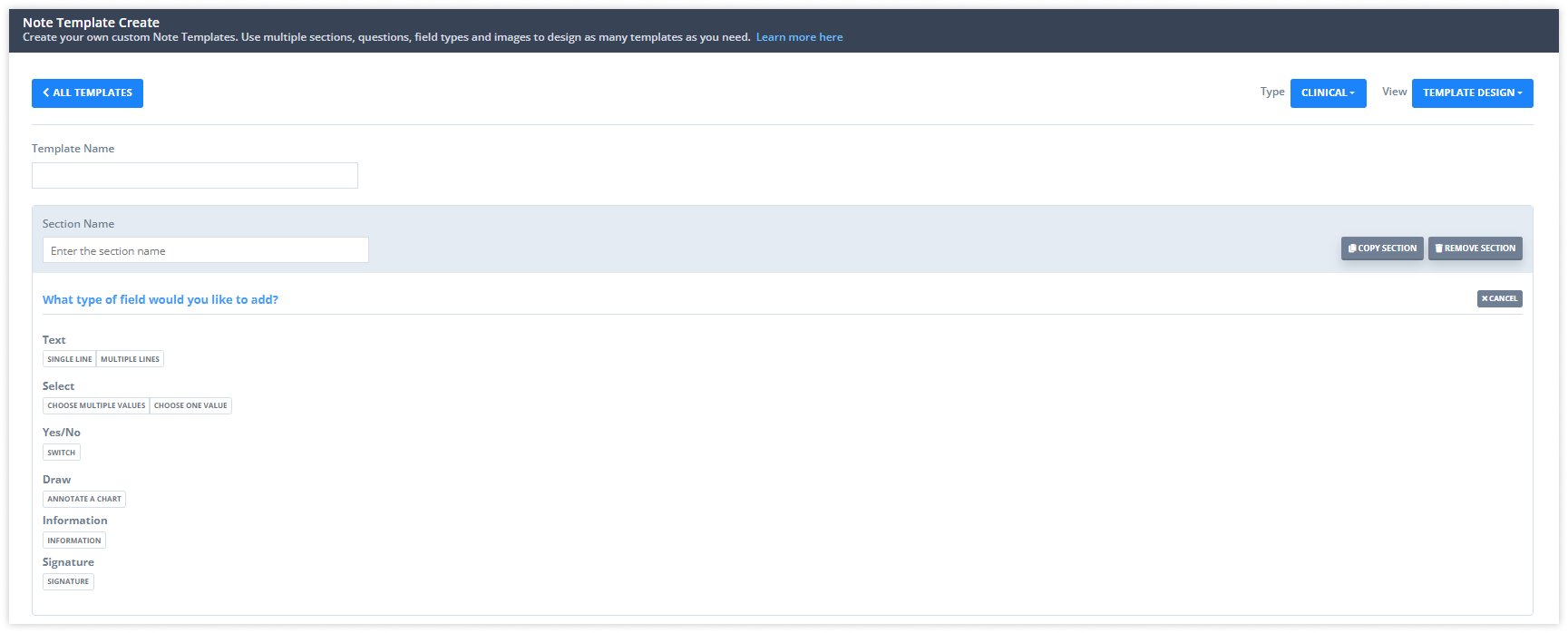Add a Single Line text field
1568x633 pixels.
point(70,359)
